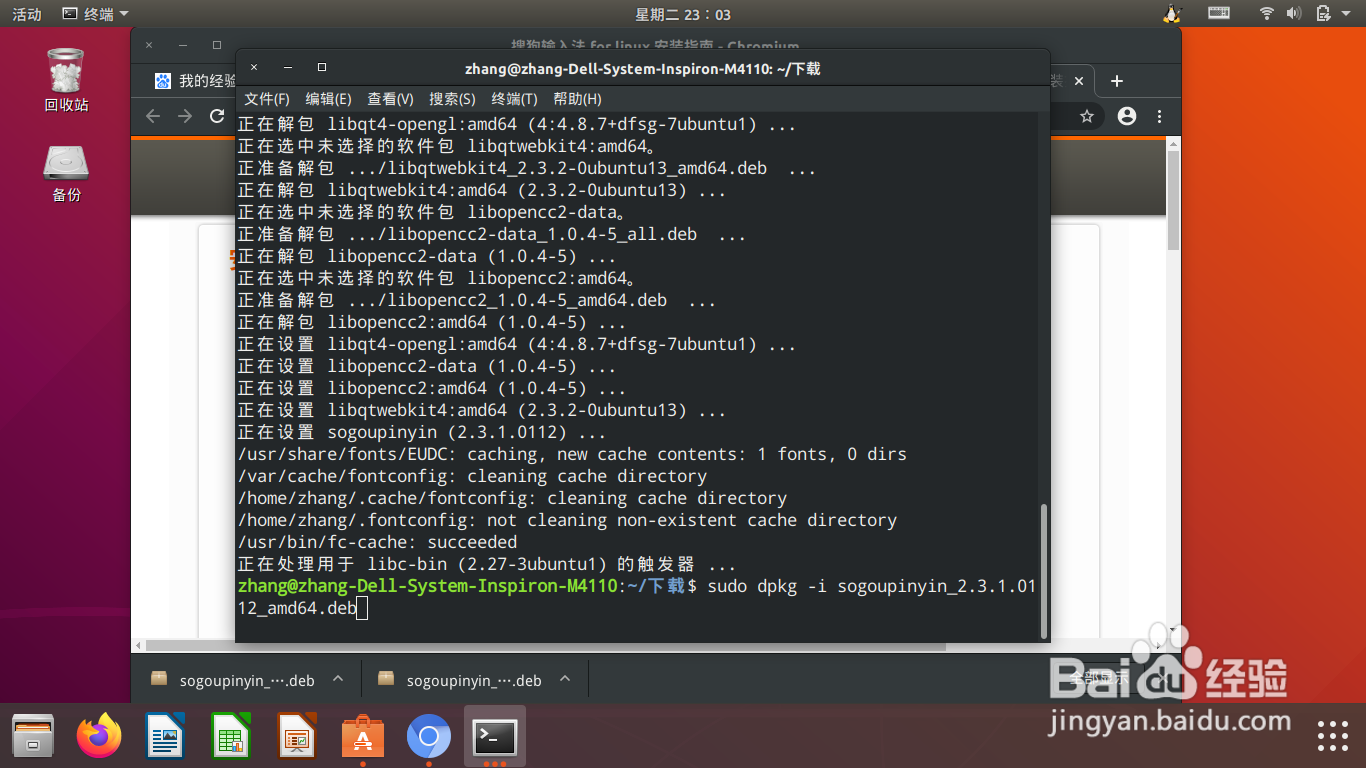Open a new tab with the + button

point(1117,81)
